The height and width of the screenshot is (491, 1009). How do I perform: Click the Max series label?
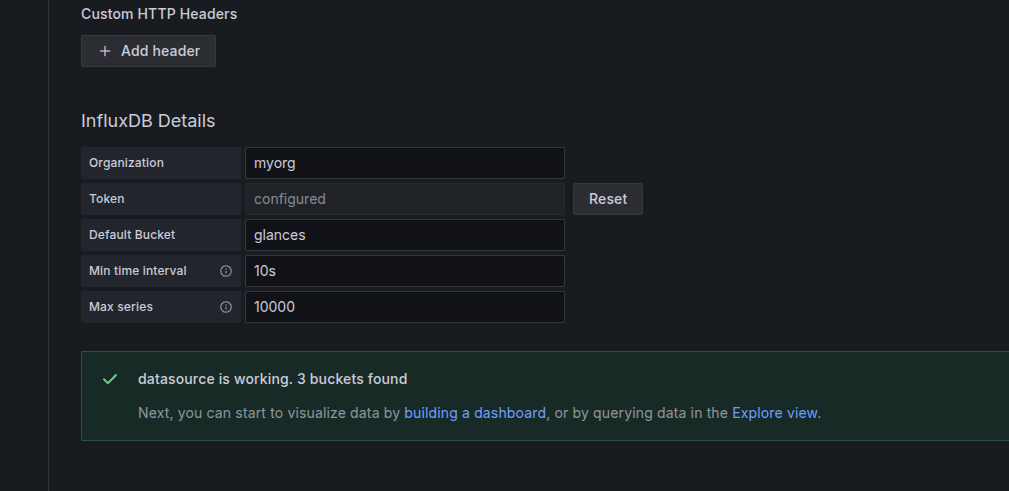click(x=121, y=307)
